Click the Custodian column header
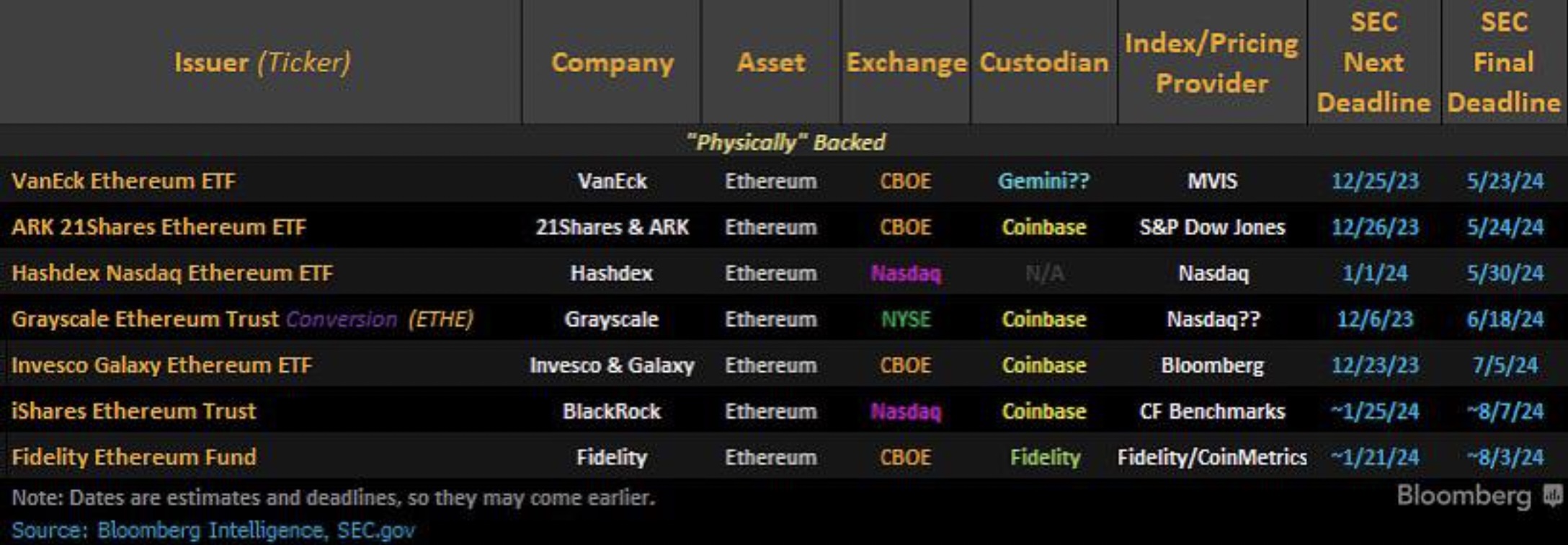The width and height of the screenshot is (1568, 545). (1043, 63)
